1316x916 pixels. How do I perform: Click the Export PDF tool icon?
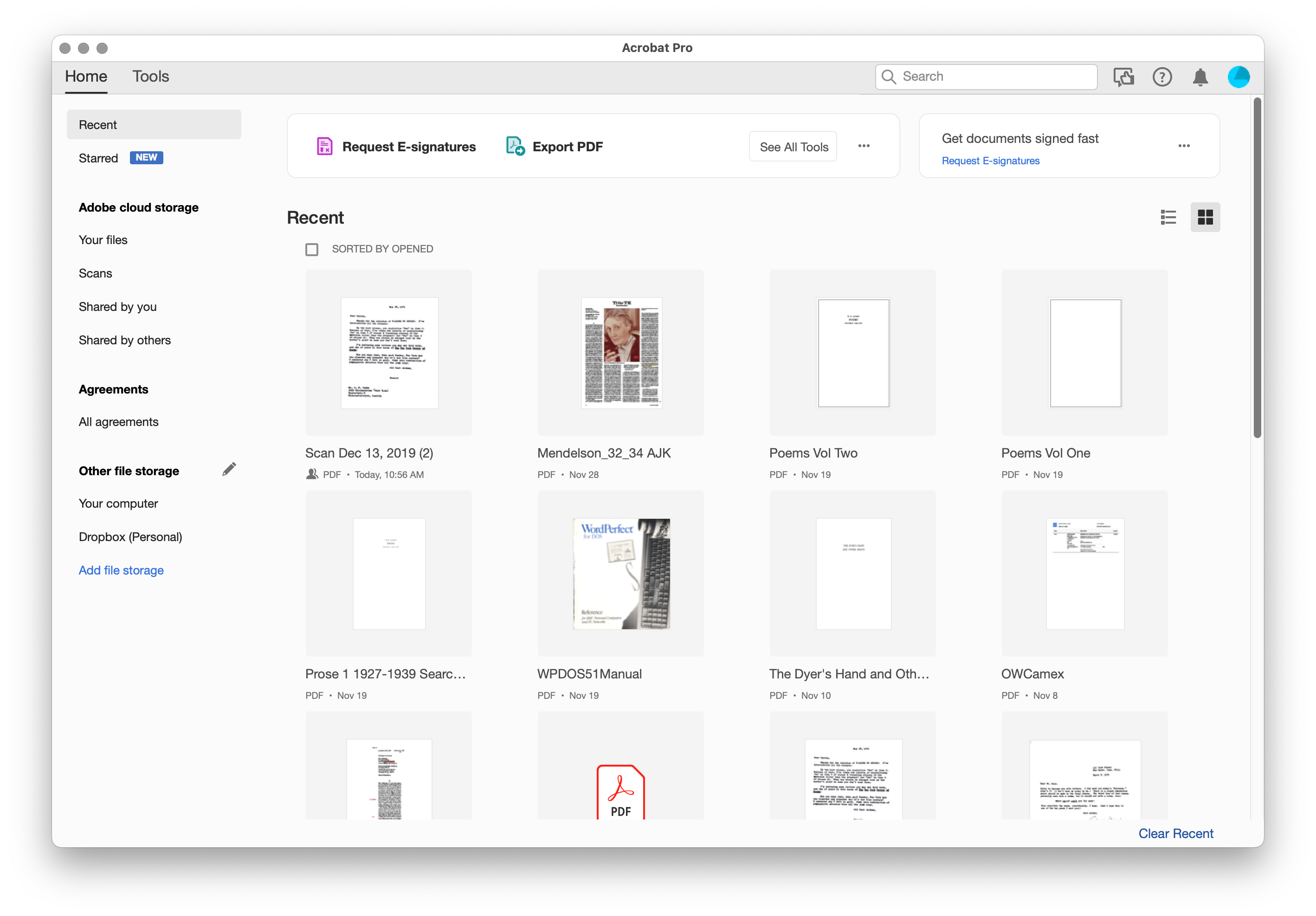click(x=515, y=147)
